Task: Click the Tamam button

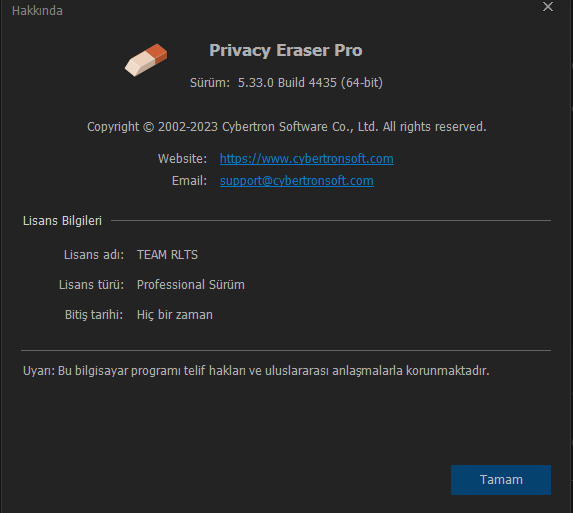Action: [501, 480]
